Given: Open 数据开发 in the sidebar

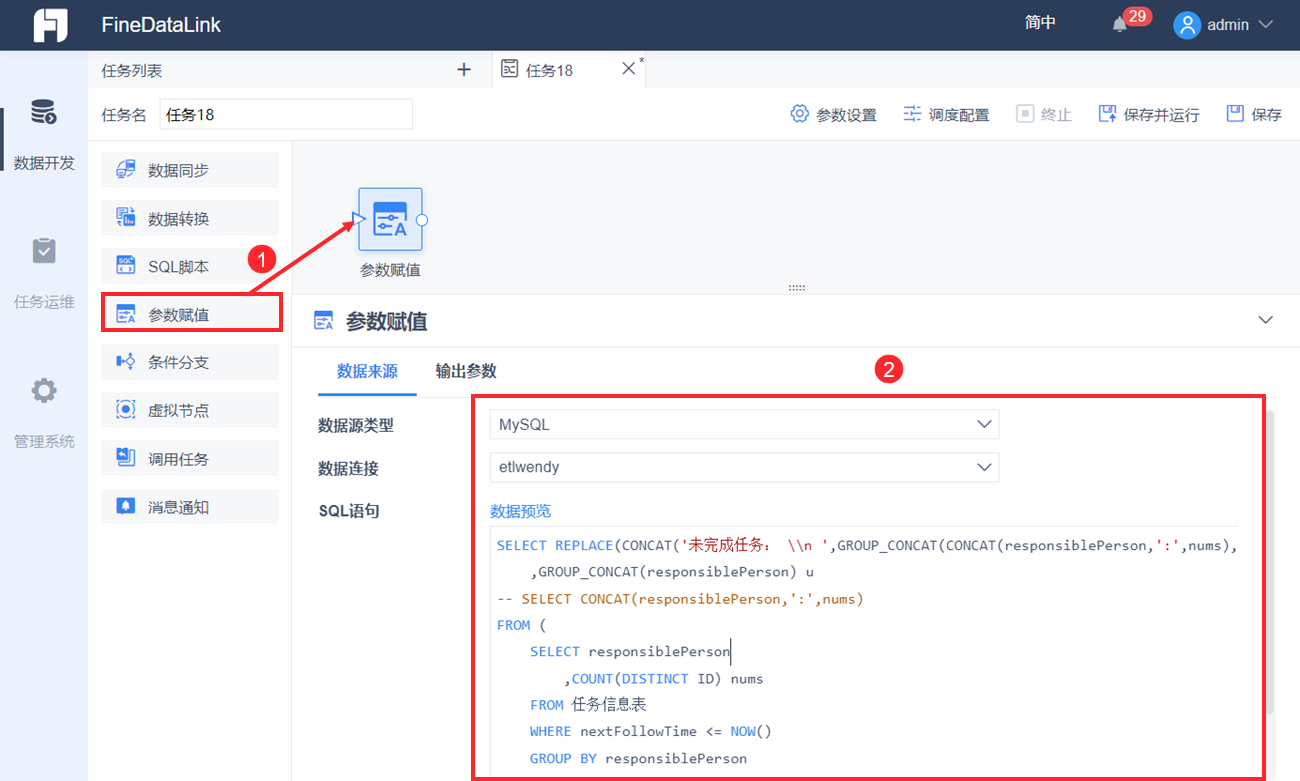Looking at the screenshot, I should 44,133.
